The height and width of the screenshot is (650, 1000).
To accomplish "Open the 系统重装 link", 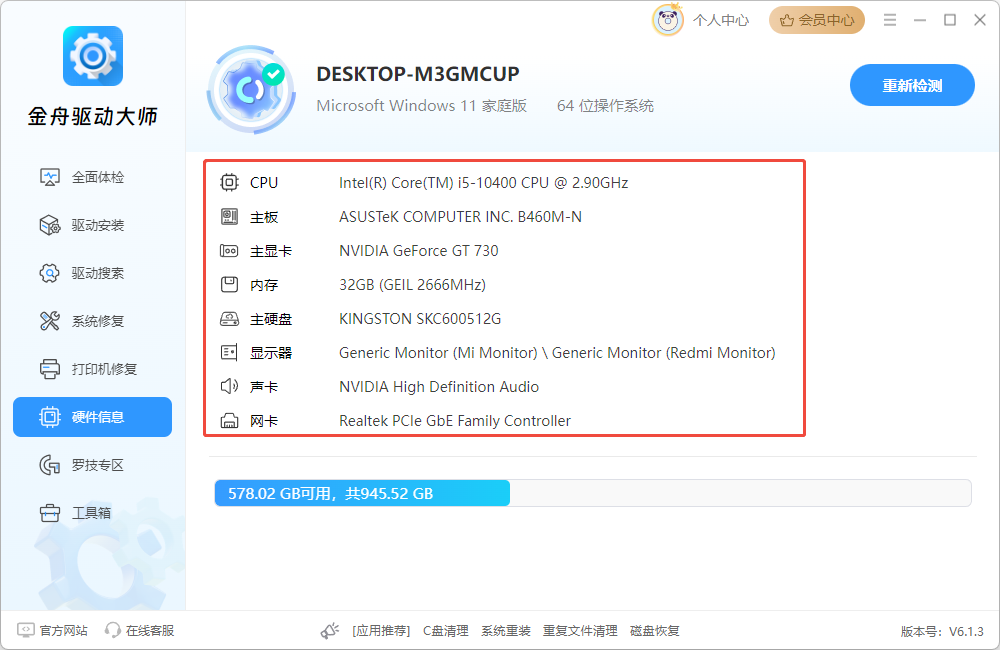I will (506, 631).
